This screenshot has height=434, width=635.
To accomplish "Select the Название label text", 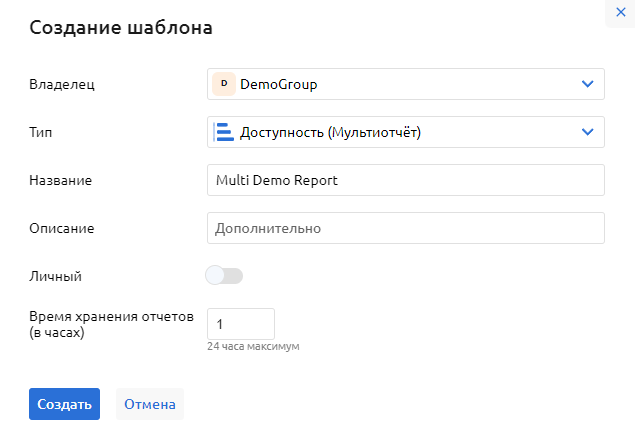I will coord(61,180).
